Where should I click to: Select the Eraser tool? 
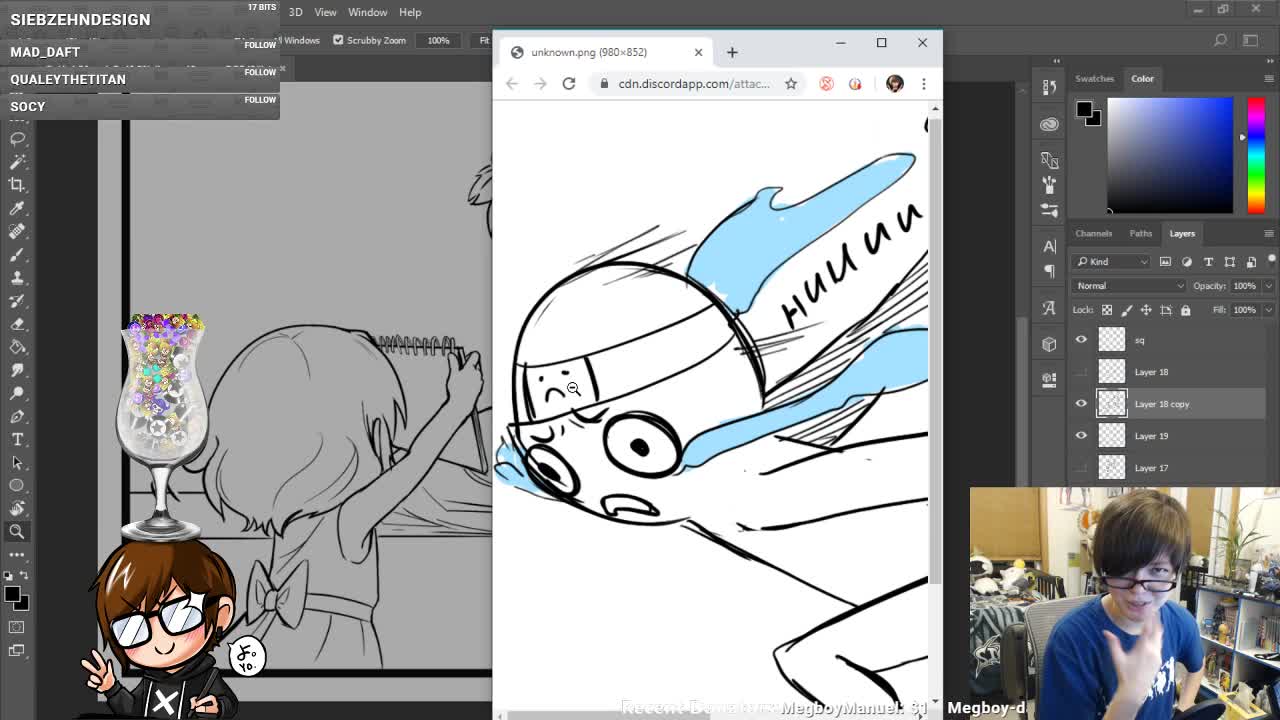(x=17, y=323)
